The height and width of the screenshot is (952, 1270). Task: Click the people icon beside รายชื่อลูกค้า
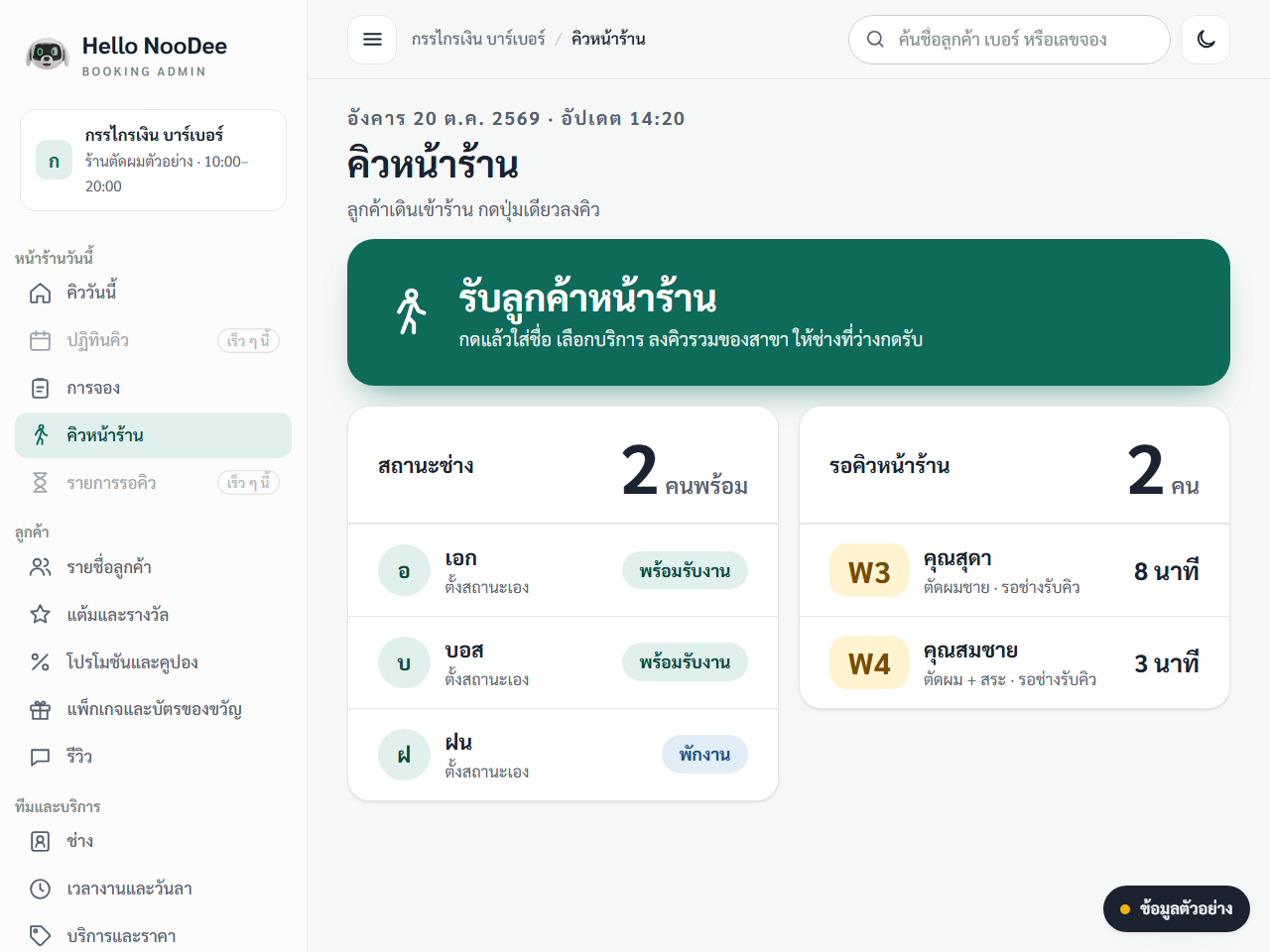(40, 567)
